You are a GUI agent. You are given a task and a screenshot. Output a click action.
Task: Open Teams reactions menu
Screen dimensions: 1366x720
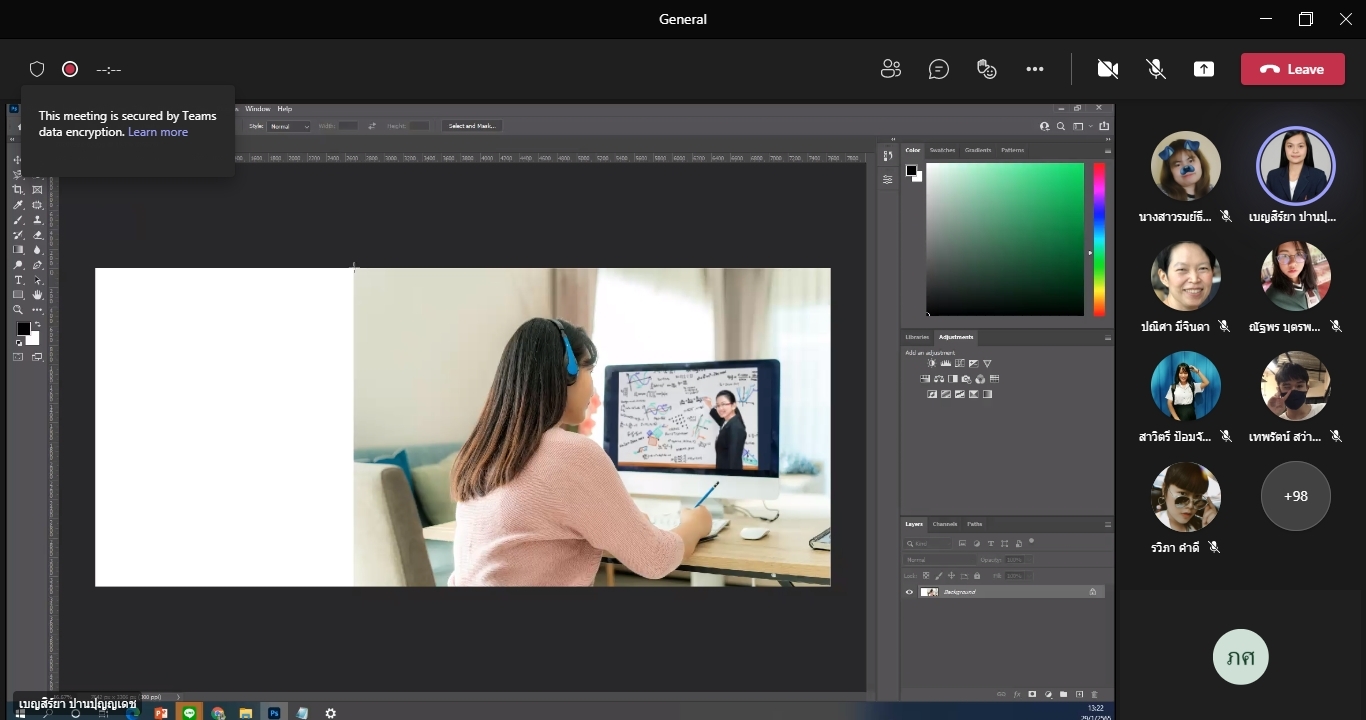coord(987,69)
